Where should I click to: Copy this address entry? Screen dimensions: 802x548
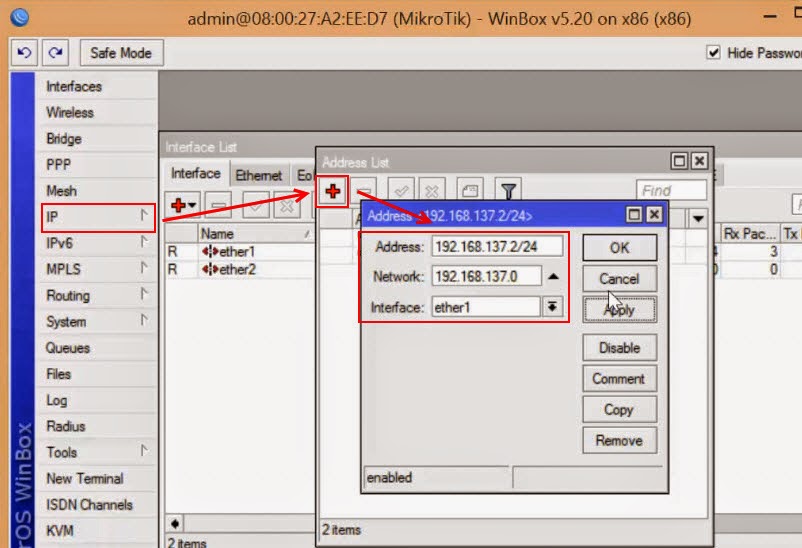coord(619,409)
